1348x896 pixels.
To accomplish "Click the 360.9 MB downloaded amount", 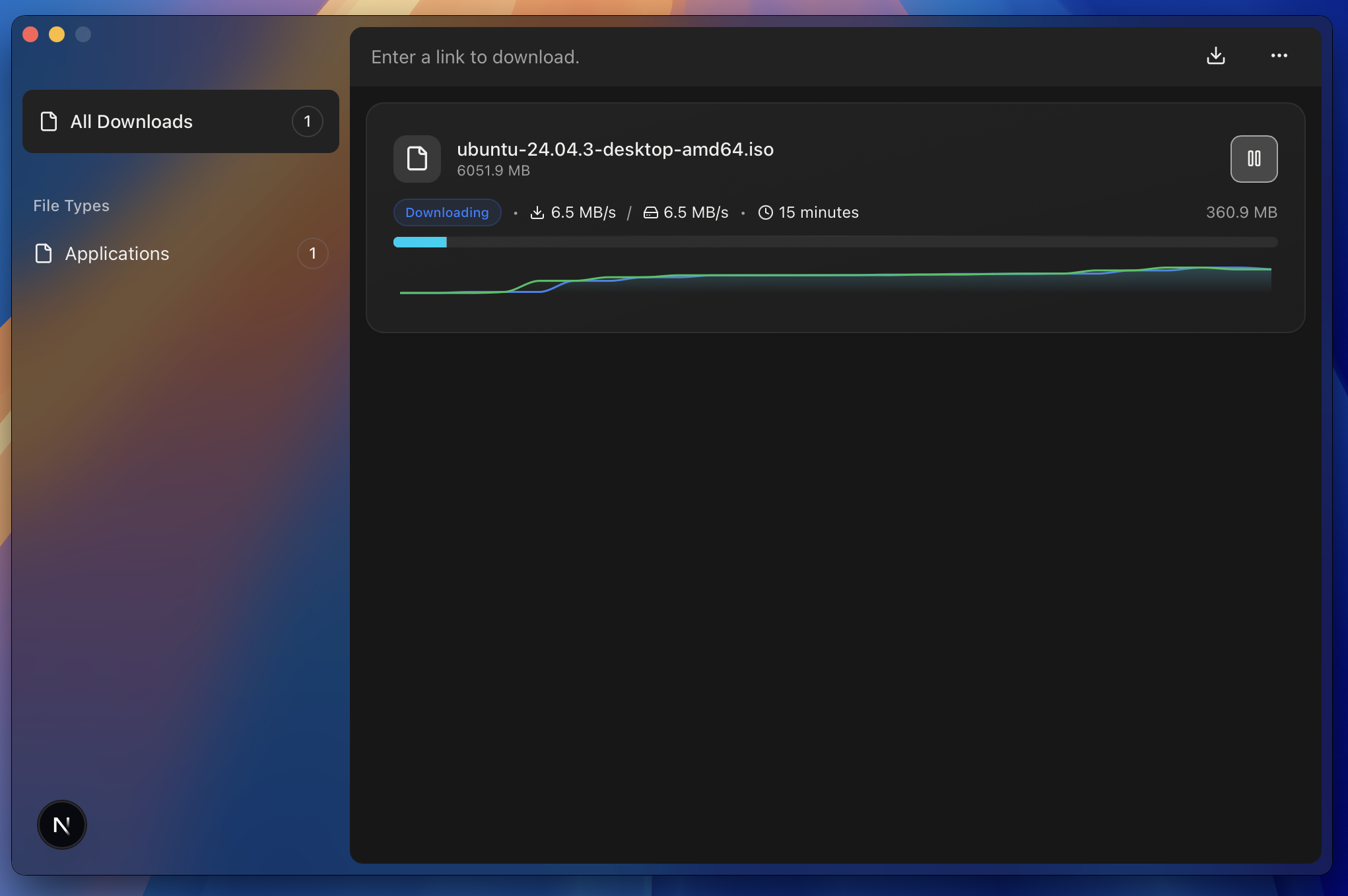I will (x=1241, y=212).
